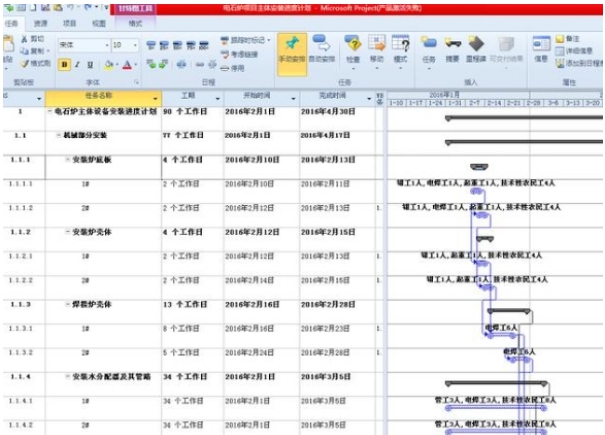This screenshot has height=435, width=605.
Task: Switch to the Task (任务) ribbon tab
Action: [11, 24]
